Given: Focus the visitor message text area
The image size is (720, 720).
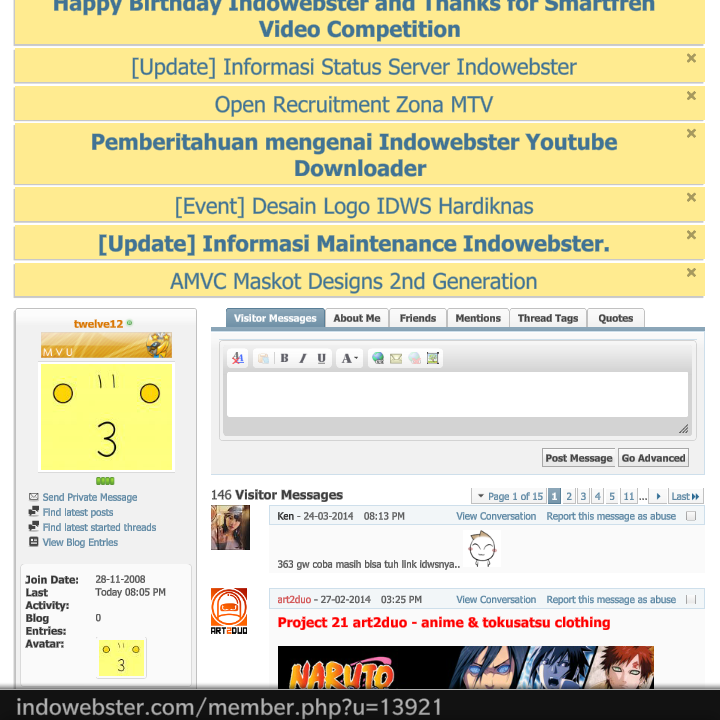Looking at the screenshot, I should click(457, 394).
